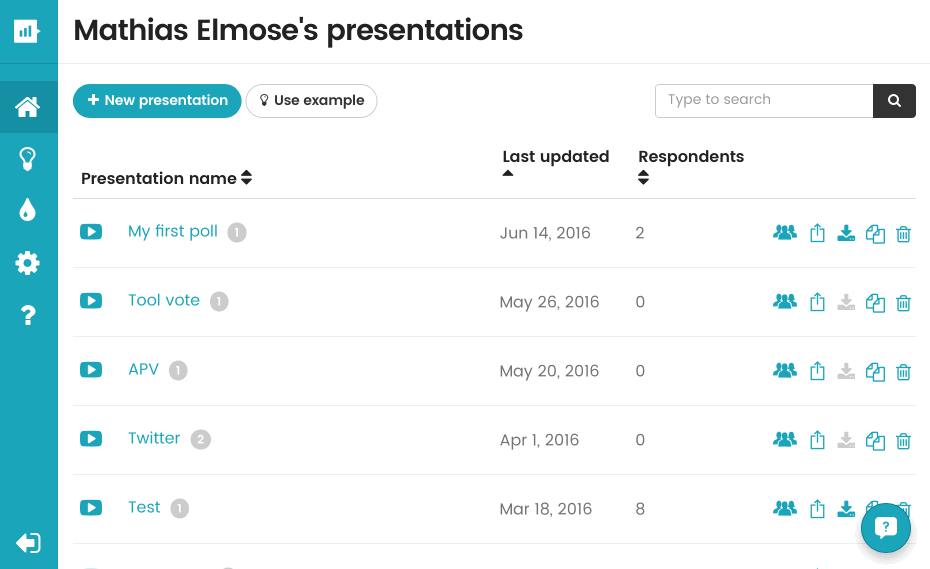930x569 pixels.
Task: View respondents group icon for Test
Action: click(x=785, y=508)
